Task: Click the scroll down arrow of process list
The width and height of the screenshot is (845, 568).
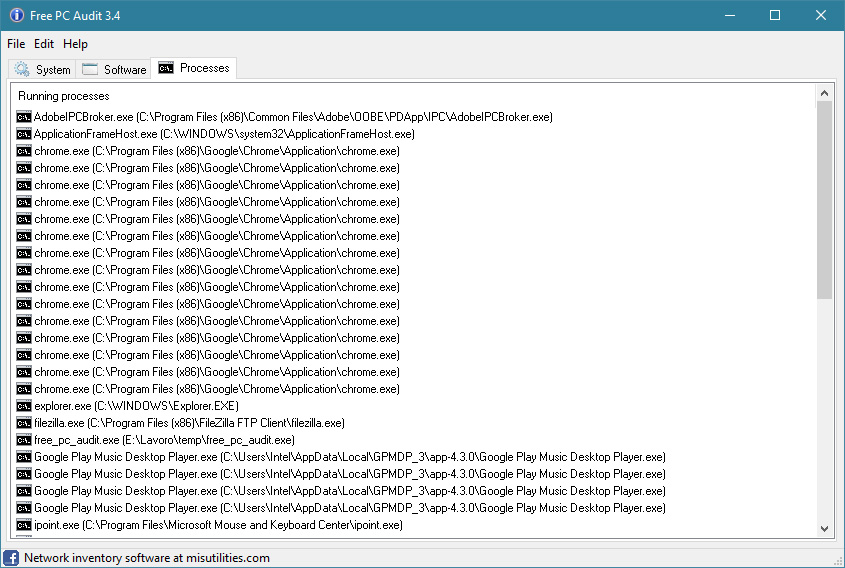Action: (825, 528)
